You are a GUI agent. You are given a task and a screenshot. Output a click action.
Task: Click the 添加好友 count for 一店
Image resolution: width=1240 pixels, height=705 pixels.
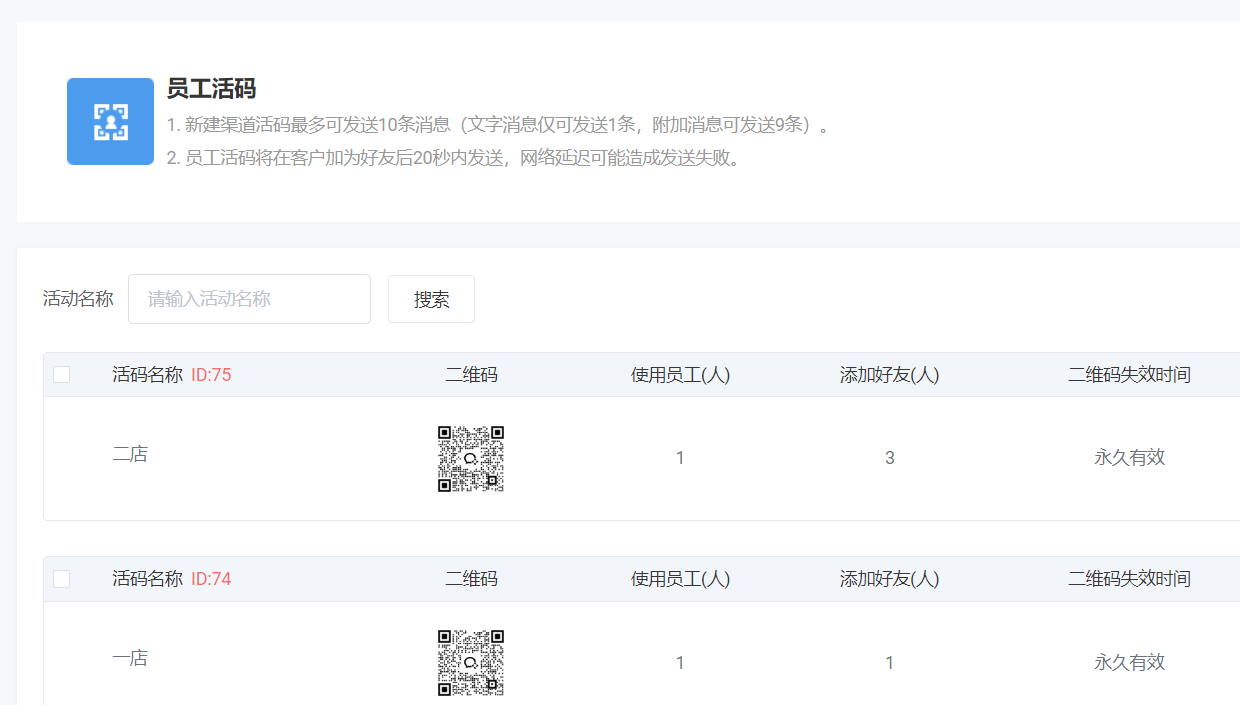889,662
